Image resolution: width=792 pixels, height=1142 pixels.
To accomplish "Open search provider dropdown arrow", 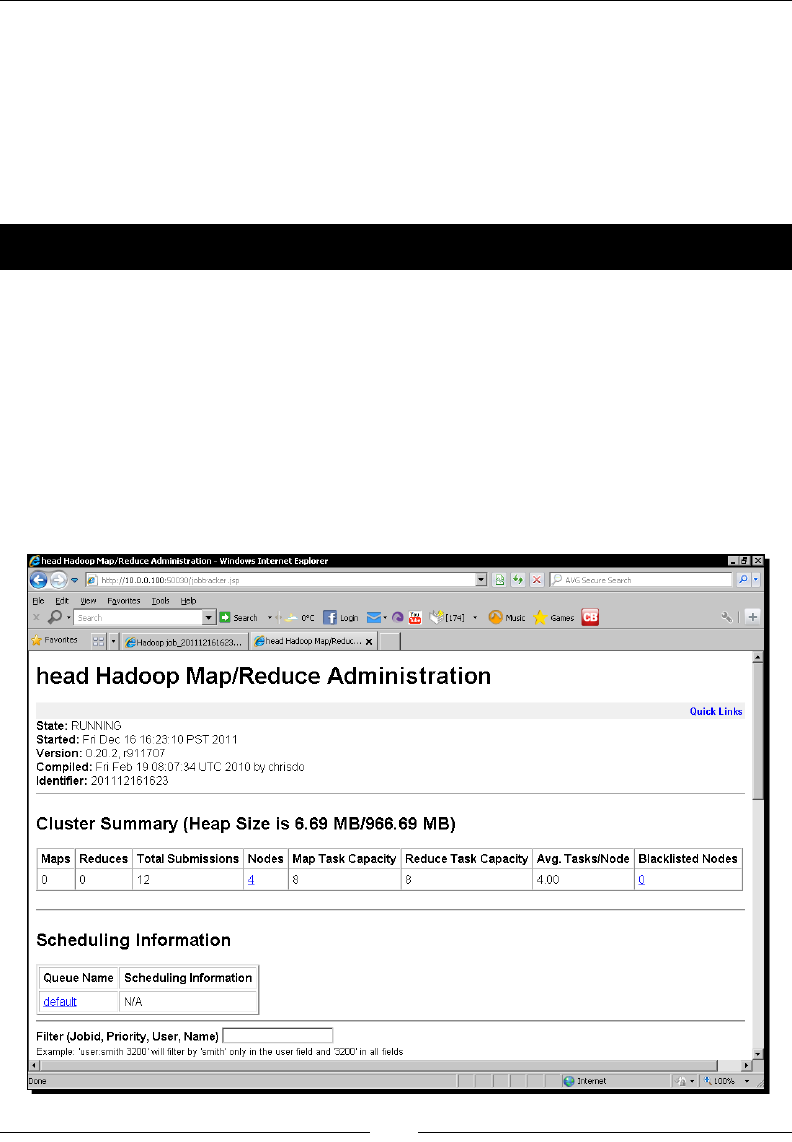I will (756, 580).
